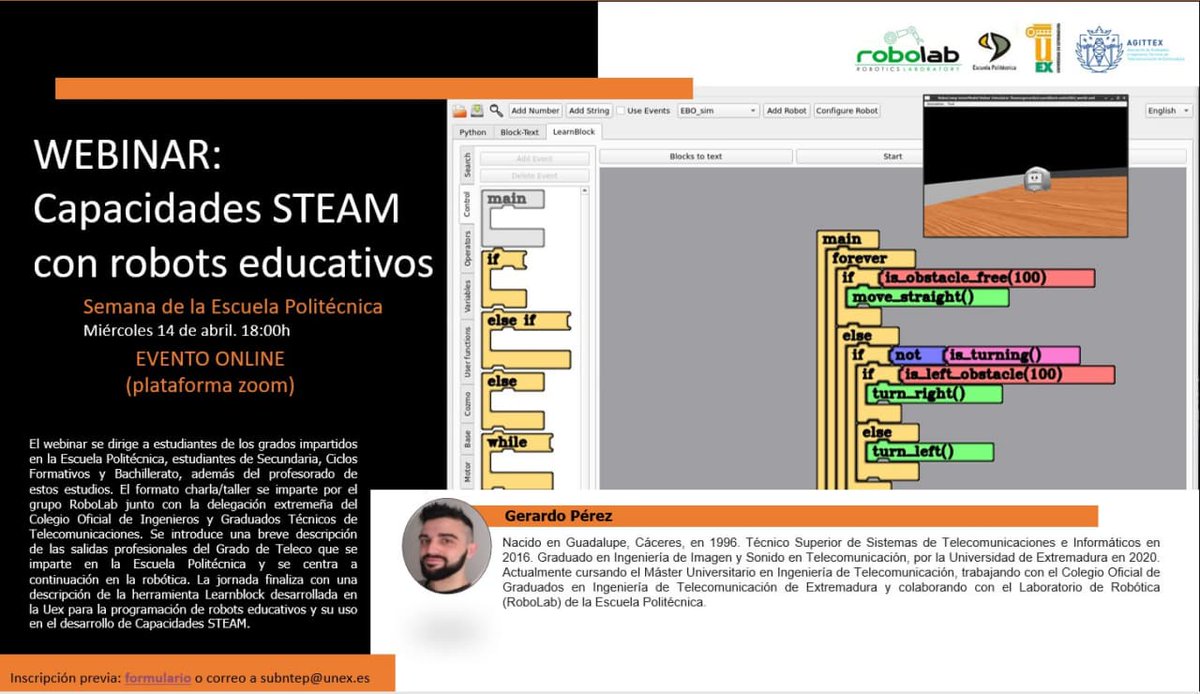Click the turn_left() block

(930, 452)
